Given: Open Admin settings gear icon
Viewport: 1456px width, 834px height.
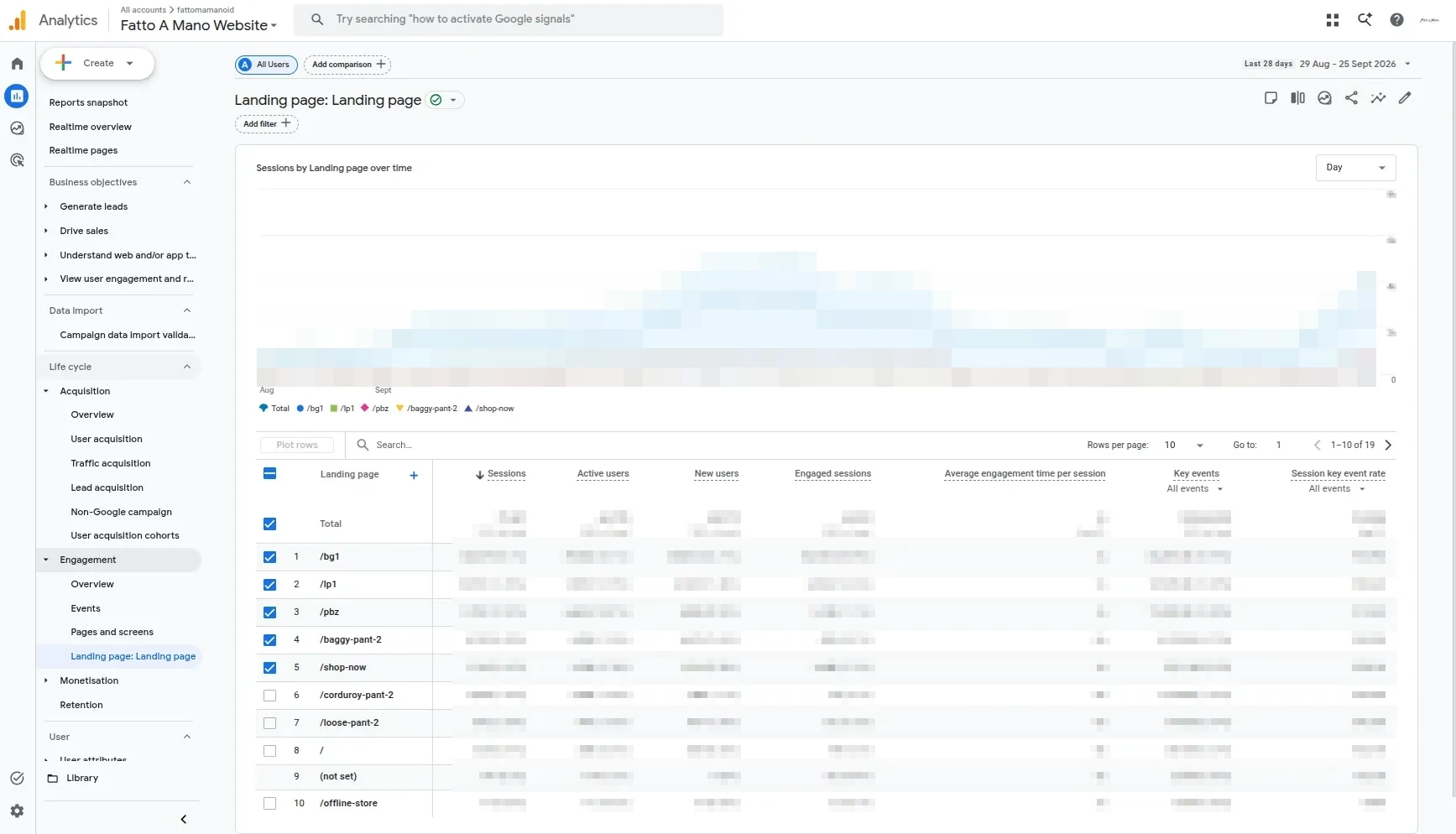Looking at the screenshot, I should pos(17,811).
